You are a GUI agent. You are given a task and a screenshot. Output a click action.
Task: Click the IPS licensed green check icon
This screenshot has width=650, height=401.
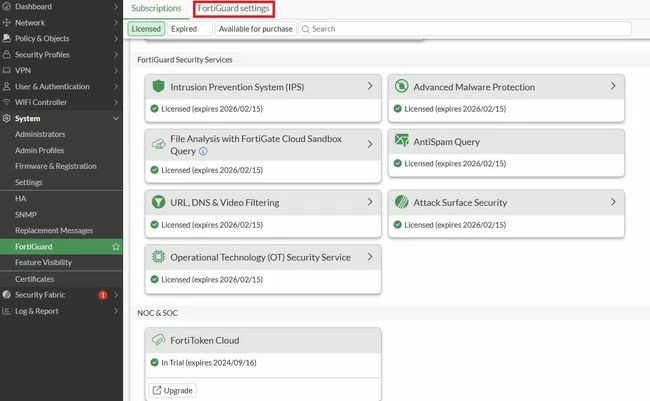click(155, 109)
